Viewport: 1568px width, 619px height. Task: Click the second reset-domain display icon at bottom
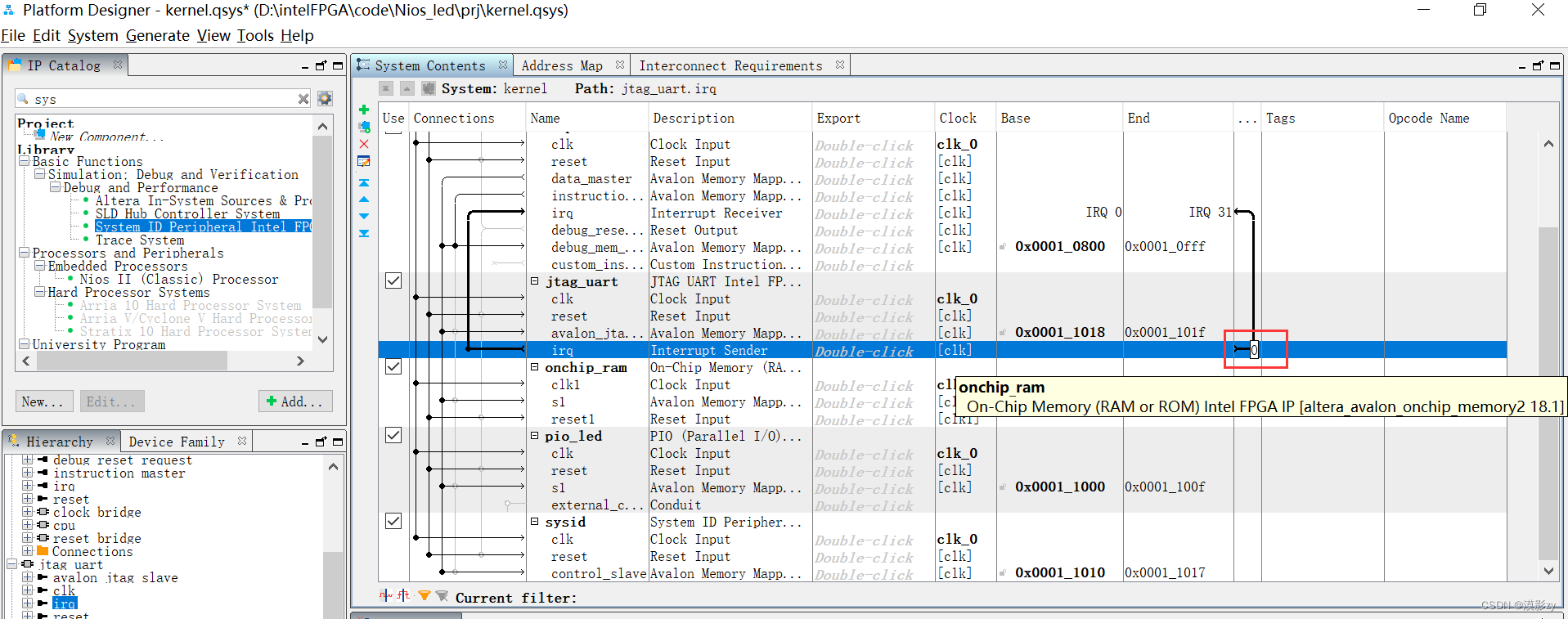point(403,596)
